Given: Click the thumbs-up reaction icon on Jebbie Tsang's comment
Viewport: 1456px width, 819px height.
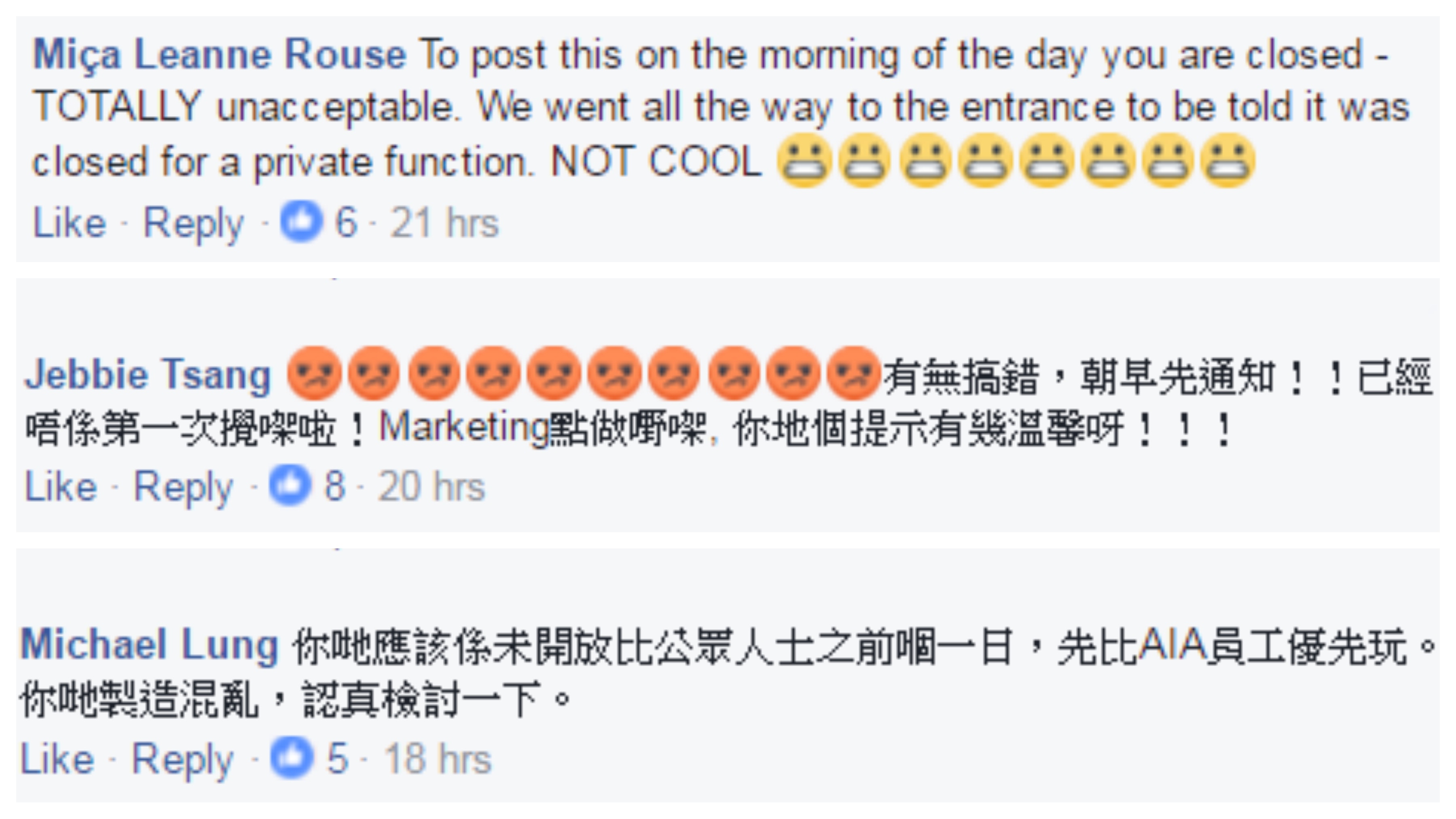Looking at the screenshot, I should pos(290,485).
